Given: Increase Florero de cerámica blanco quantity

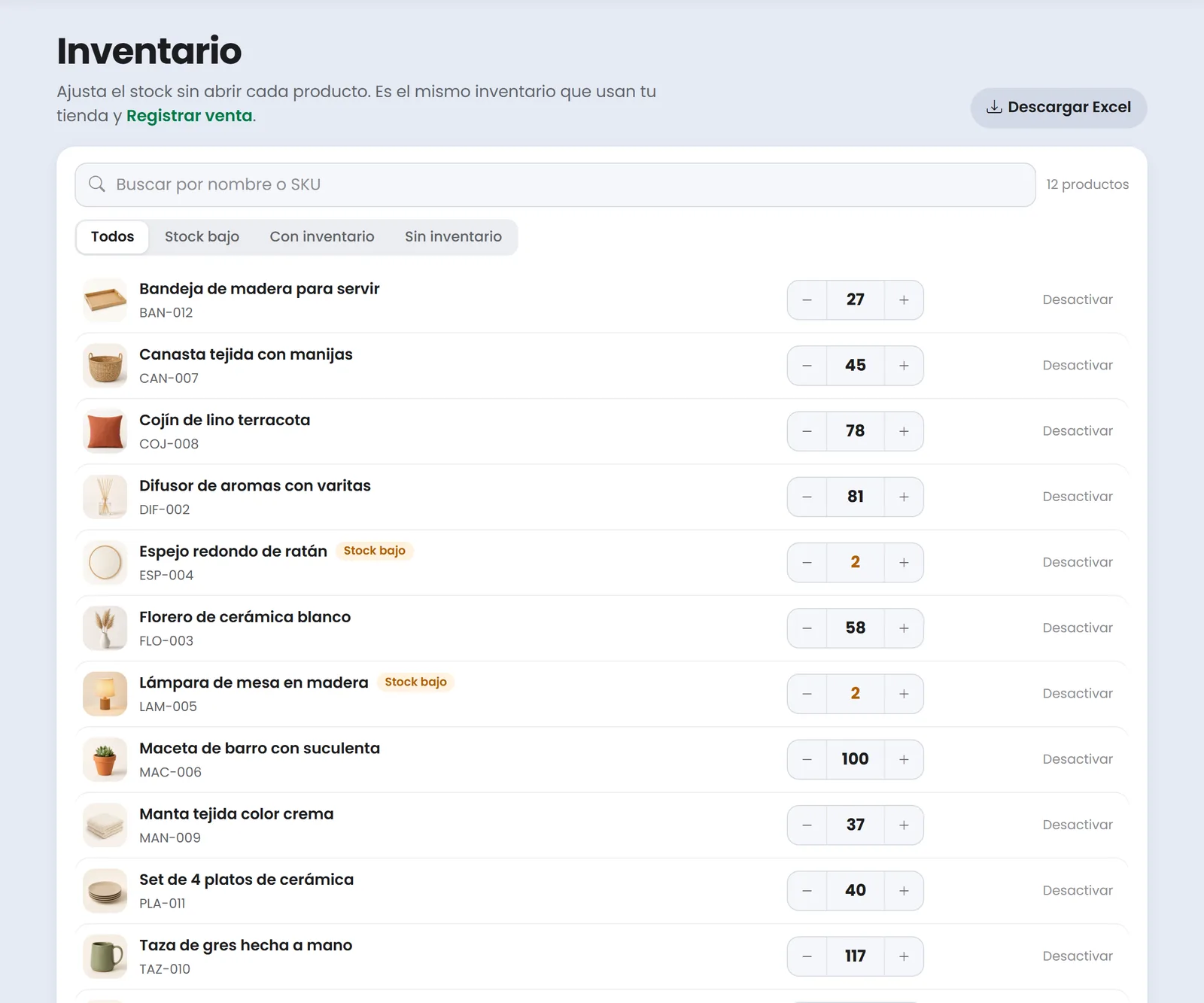Looking at the screenshot, I should [904, 628].
